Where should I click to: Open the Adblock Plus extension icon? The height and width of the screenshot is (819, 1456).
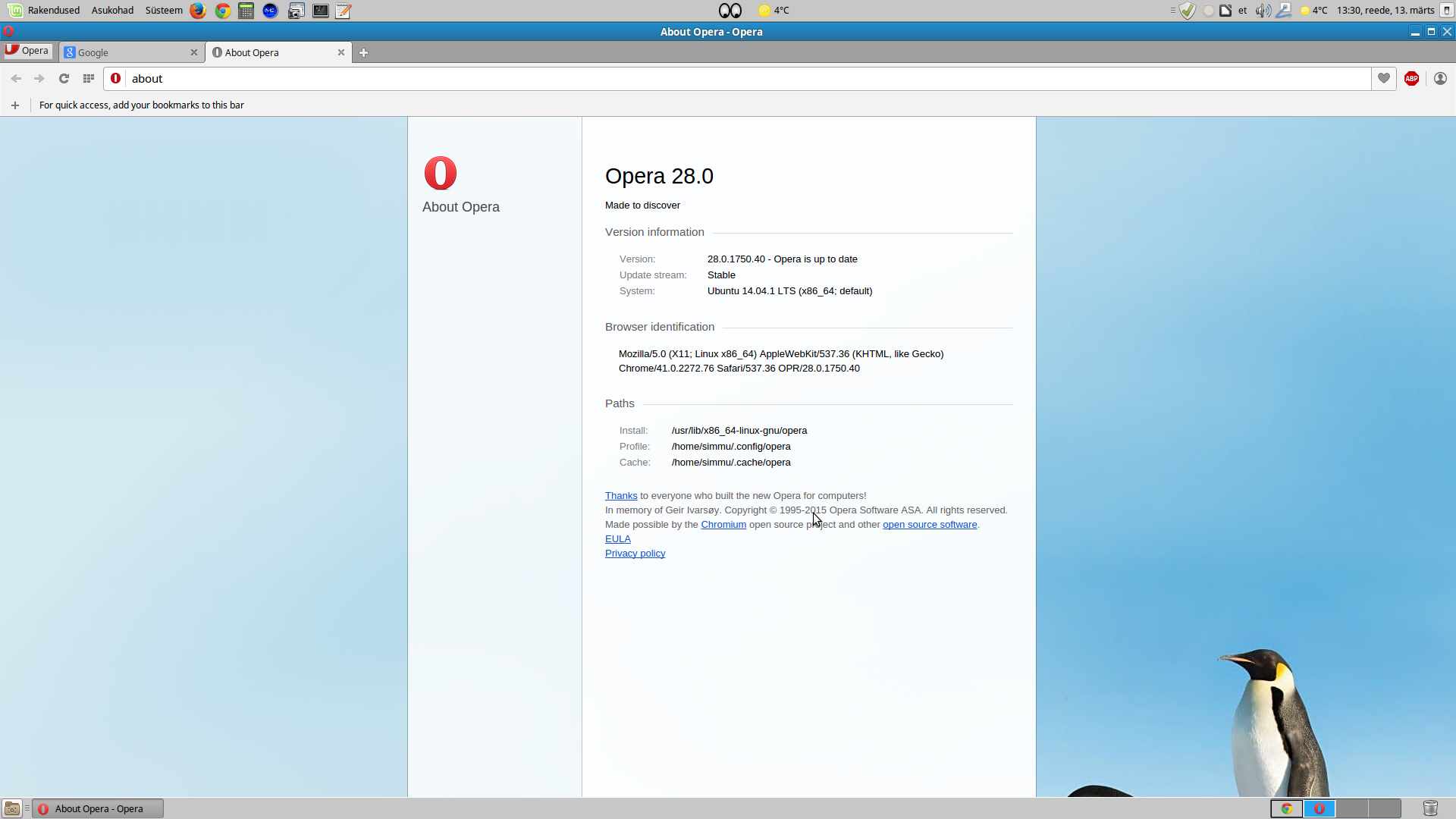click(x=1411, y=79)
